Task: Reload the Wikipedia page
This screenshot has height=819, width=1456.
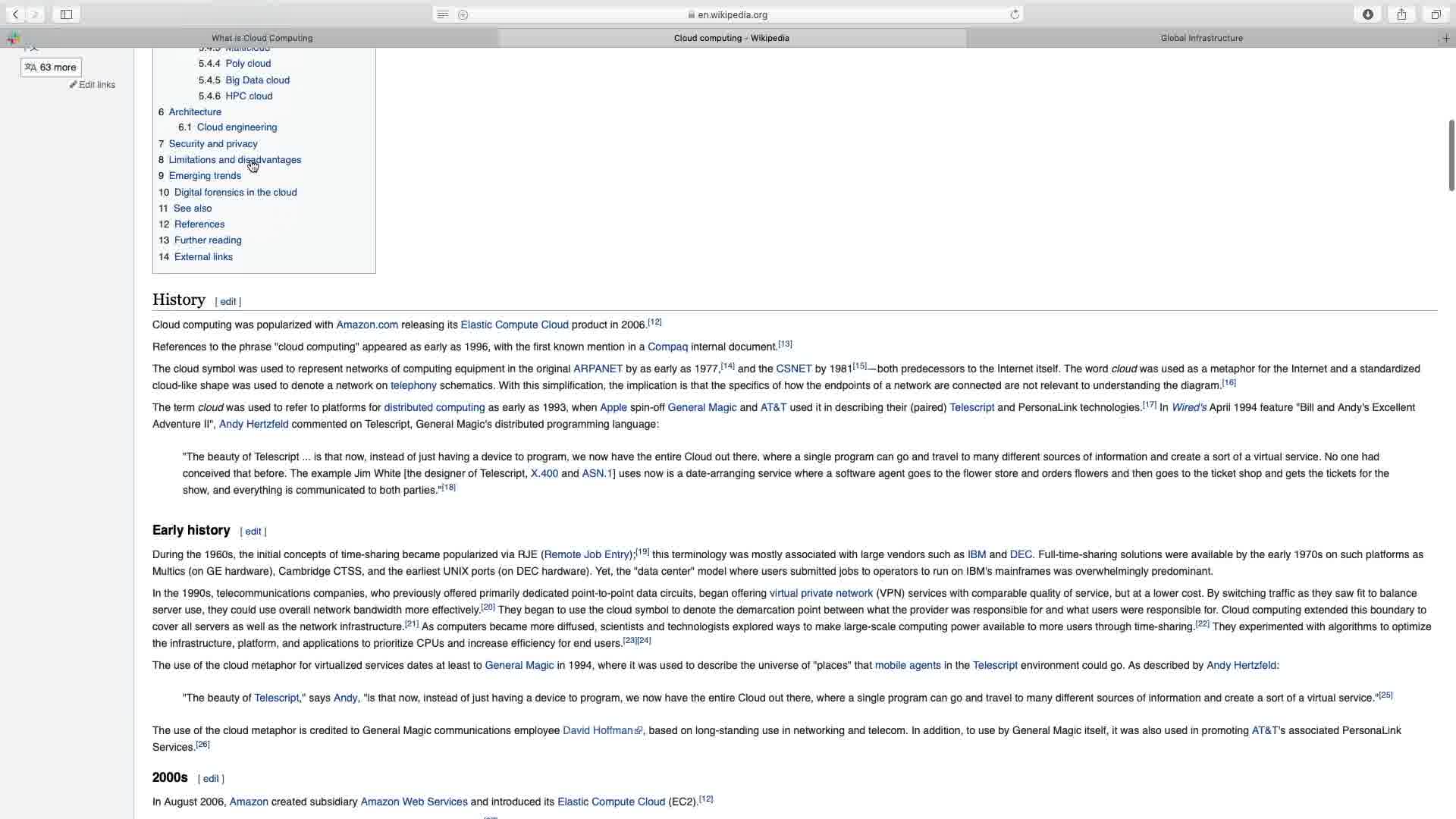Action: (x=1015, y=14)
